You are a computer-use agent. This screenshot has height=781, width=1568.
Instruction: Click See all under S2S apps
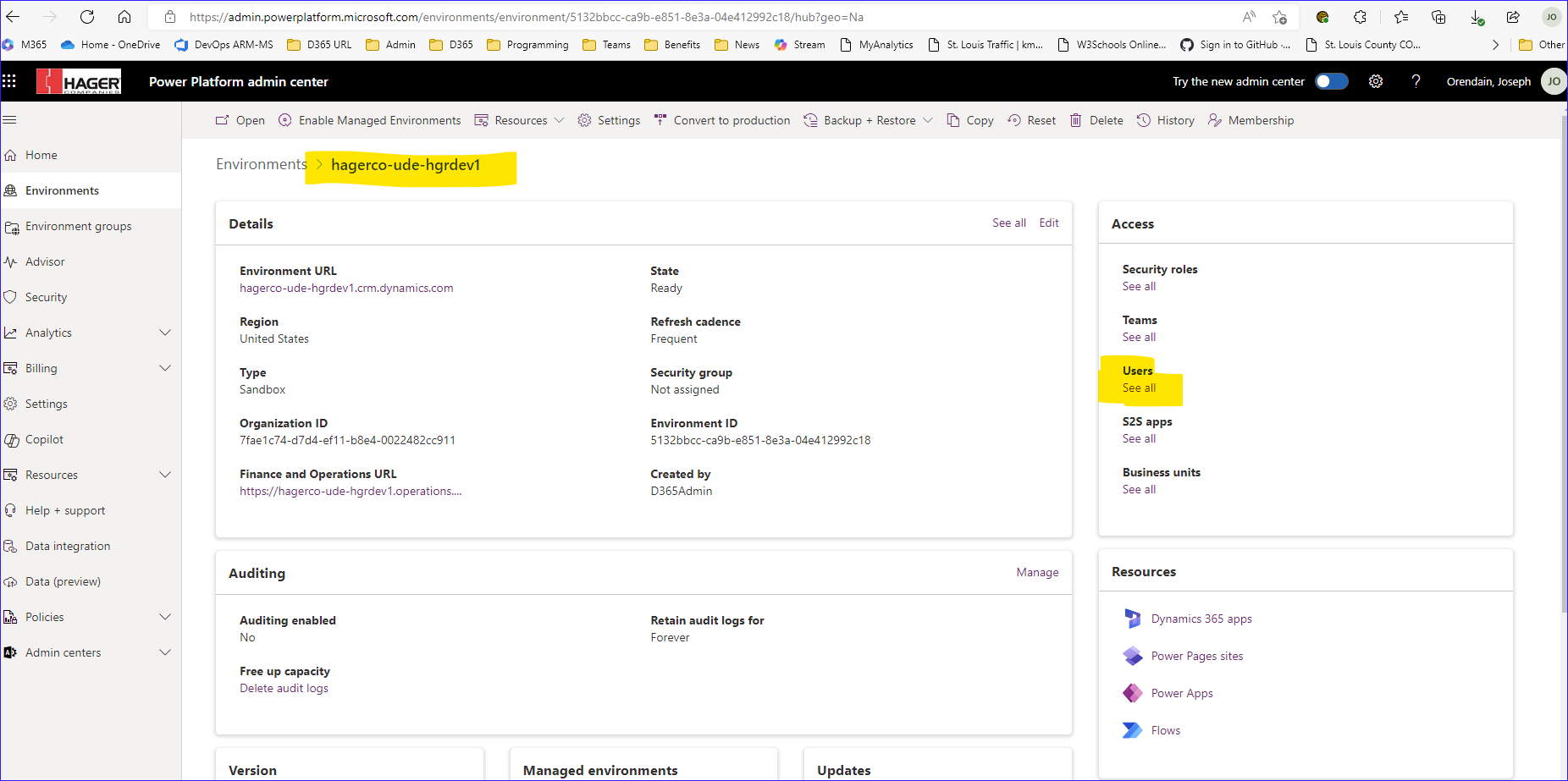1139,438
